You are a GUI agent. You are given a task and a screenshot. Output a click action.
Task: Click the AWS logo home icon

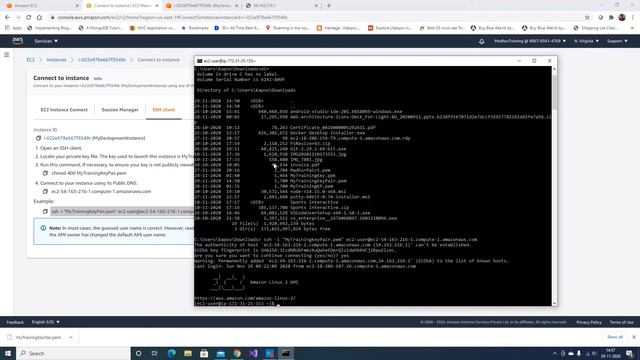[x=18, y=40]
